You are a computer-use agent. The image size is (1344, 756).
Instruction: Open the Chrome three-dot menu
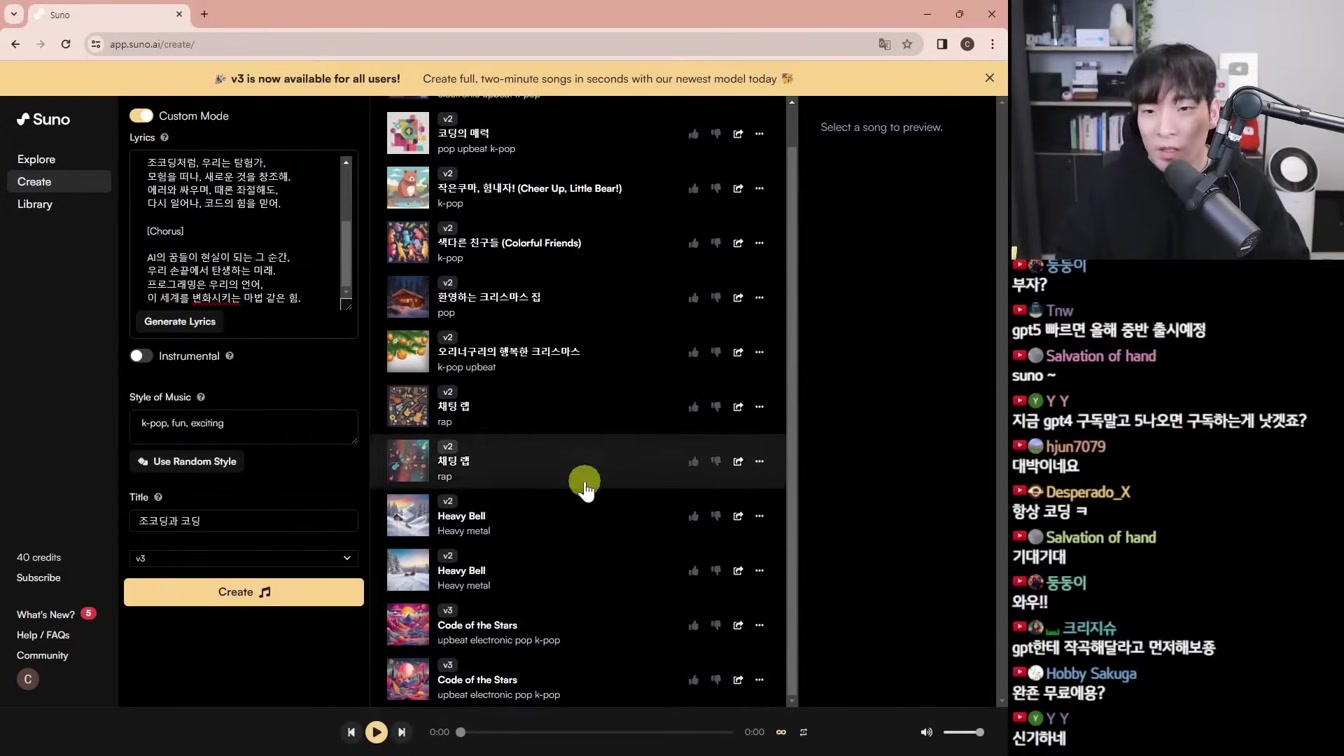coord(992,44)
